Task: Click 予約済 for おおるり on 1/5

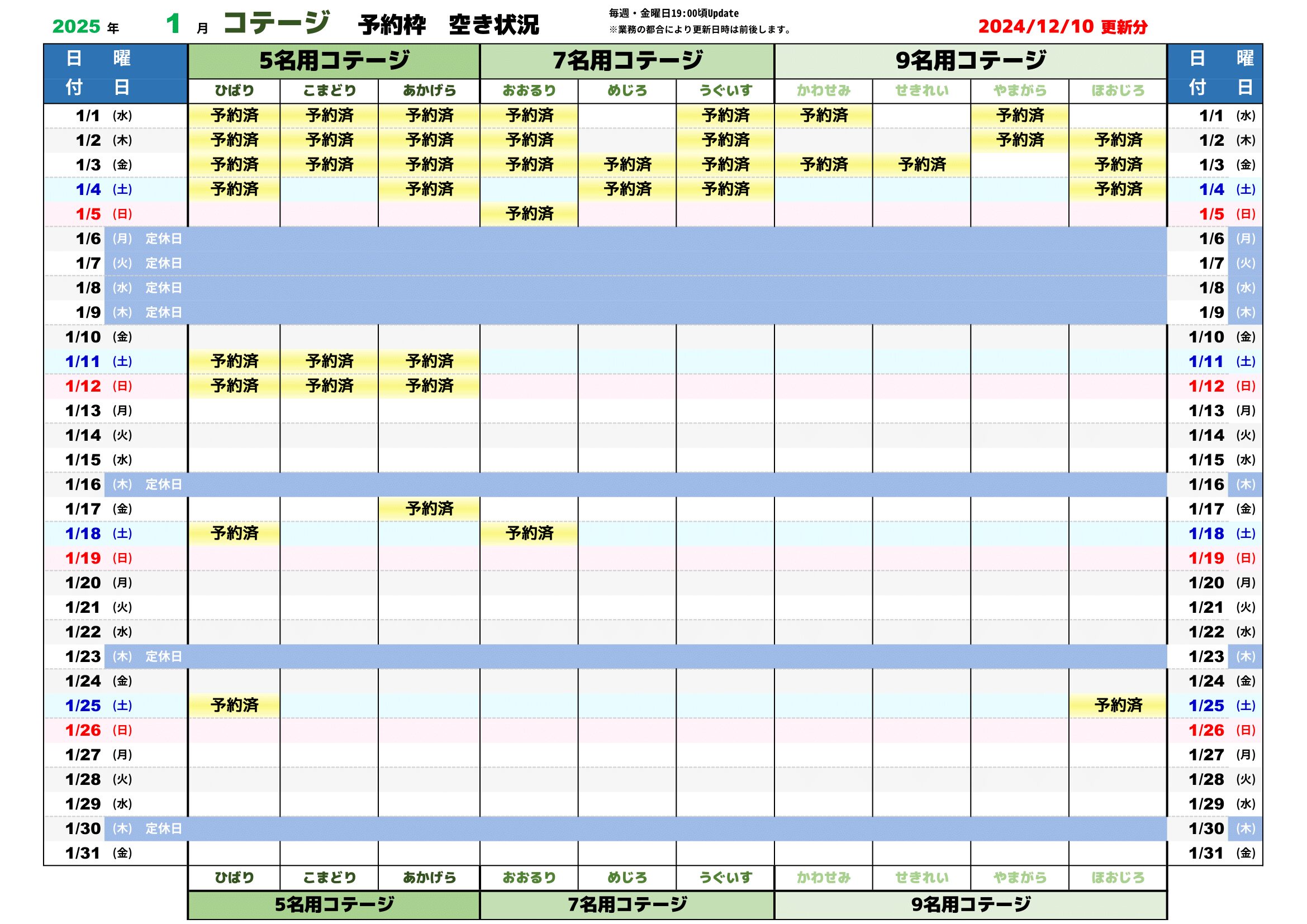Action: [x=529, y=214]
